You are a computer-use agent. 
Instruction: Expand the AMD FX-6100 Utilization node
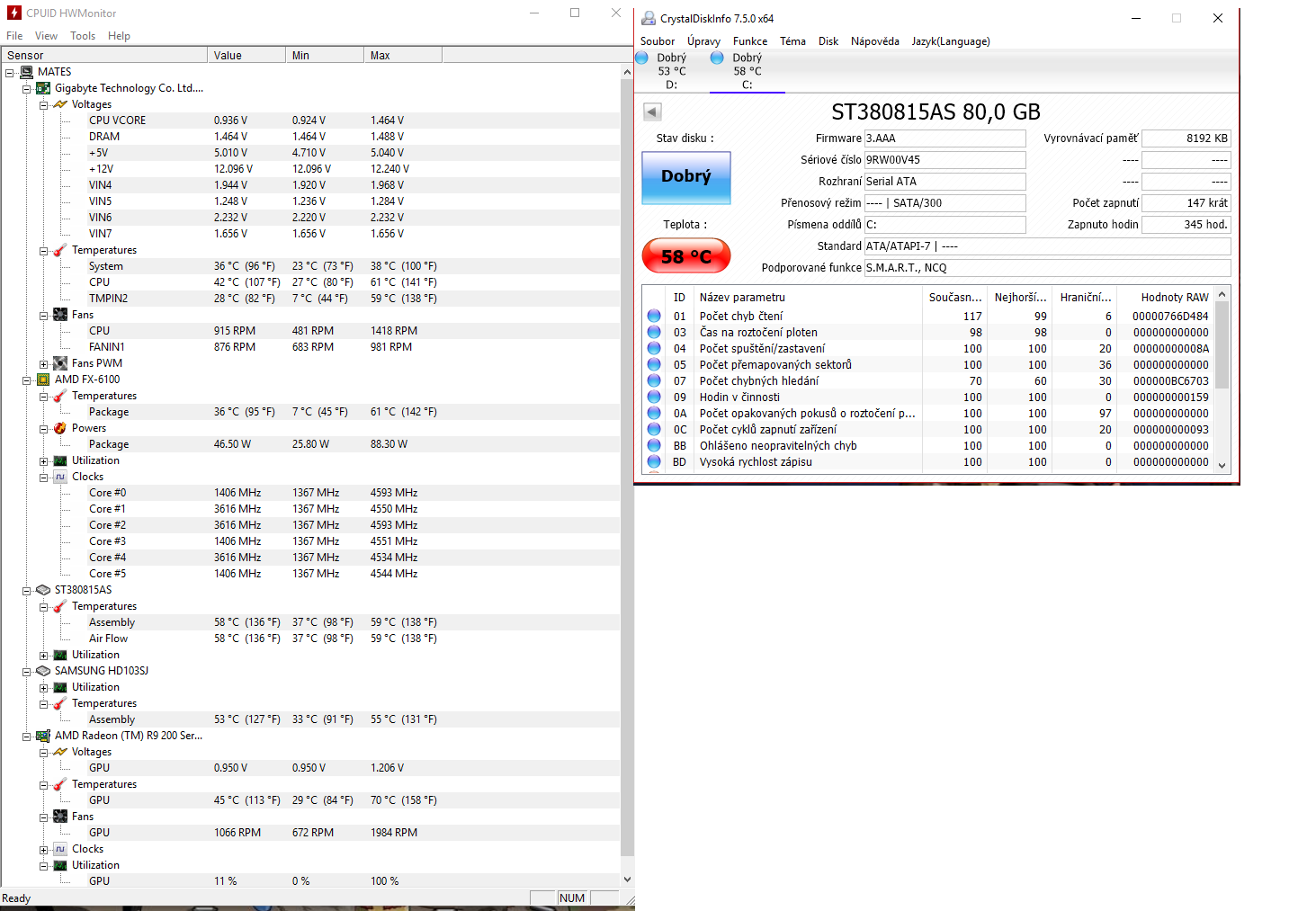click(x=43, y=461)
